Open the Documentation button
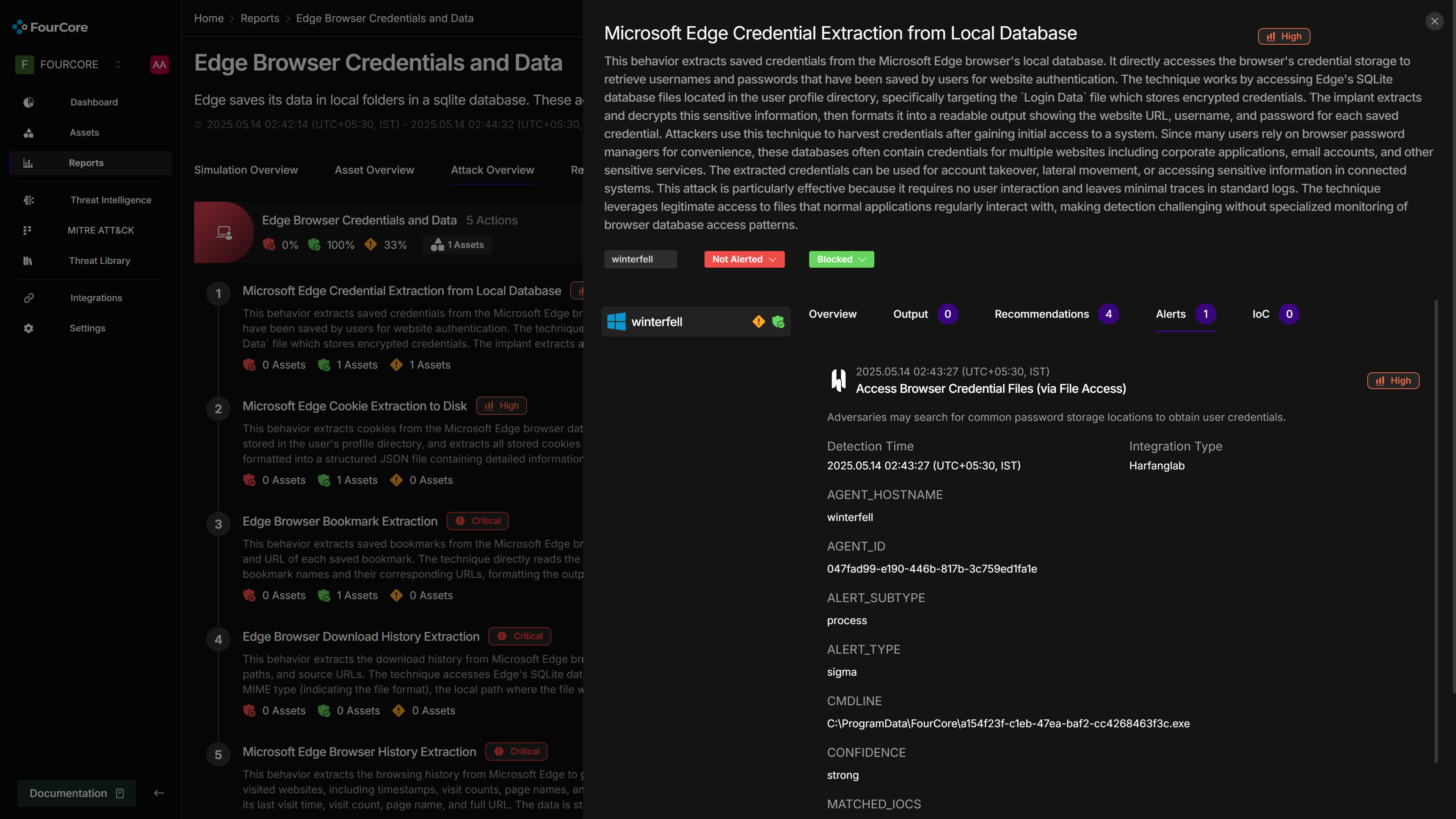The width and height of the screenshot is (1456, 819). coord(76,793)
